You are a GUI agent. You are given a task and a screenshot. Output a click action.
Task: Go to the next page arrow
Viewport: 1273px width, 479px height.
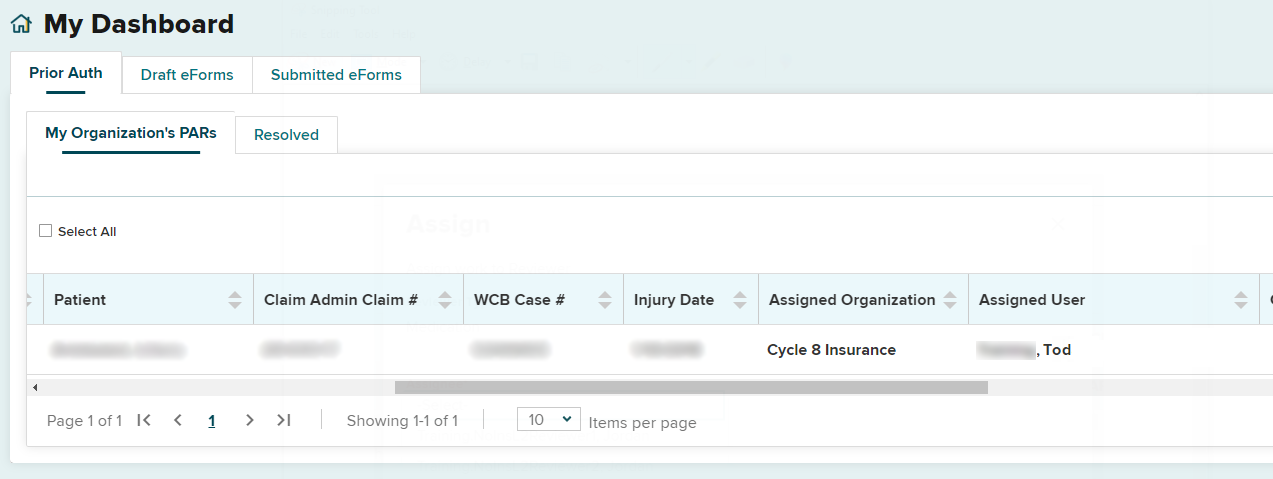pyautogui.click(x=250, y=421)
